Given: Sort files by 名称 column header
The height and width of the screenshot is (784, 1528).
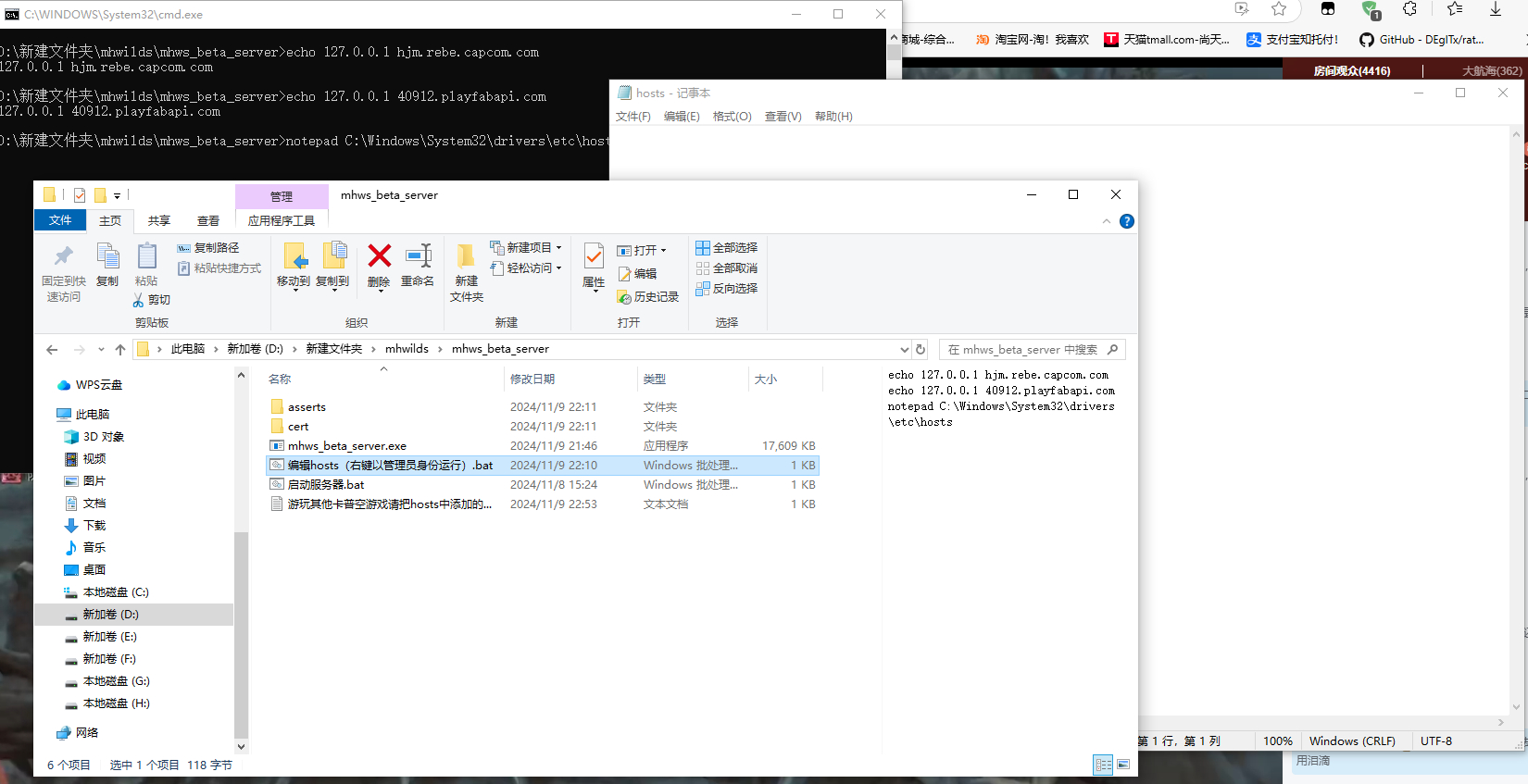Looking at the screenshot, I should [280, 380].
